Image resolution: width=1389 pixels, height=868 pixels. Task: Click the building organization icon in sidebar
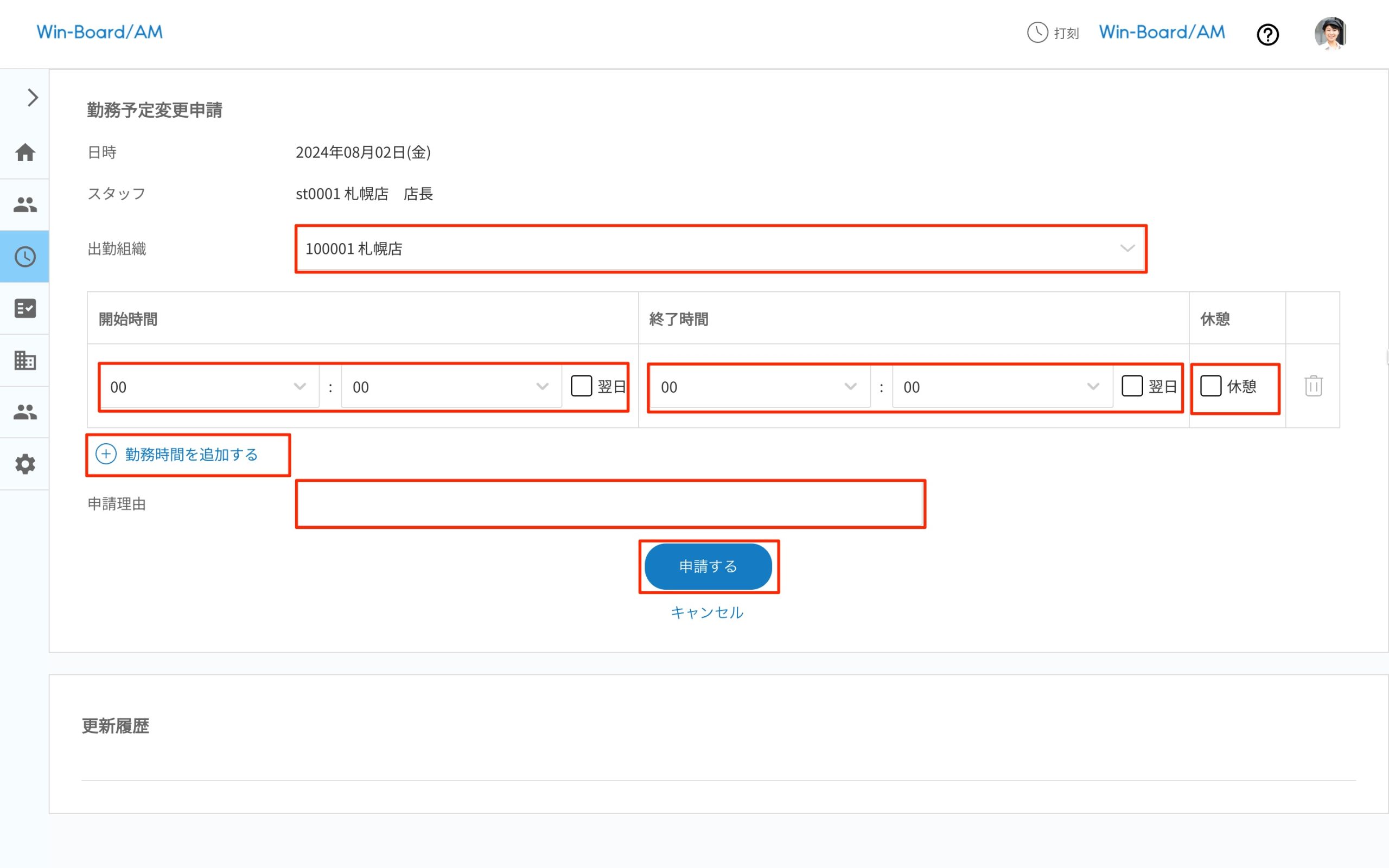24,361
